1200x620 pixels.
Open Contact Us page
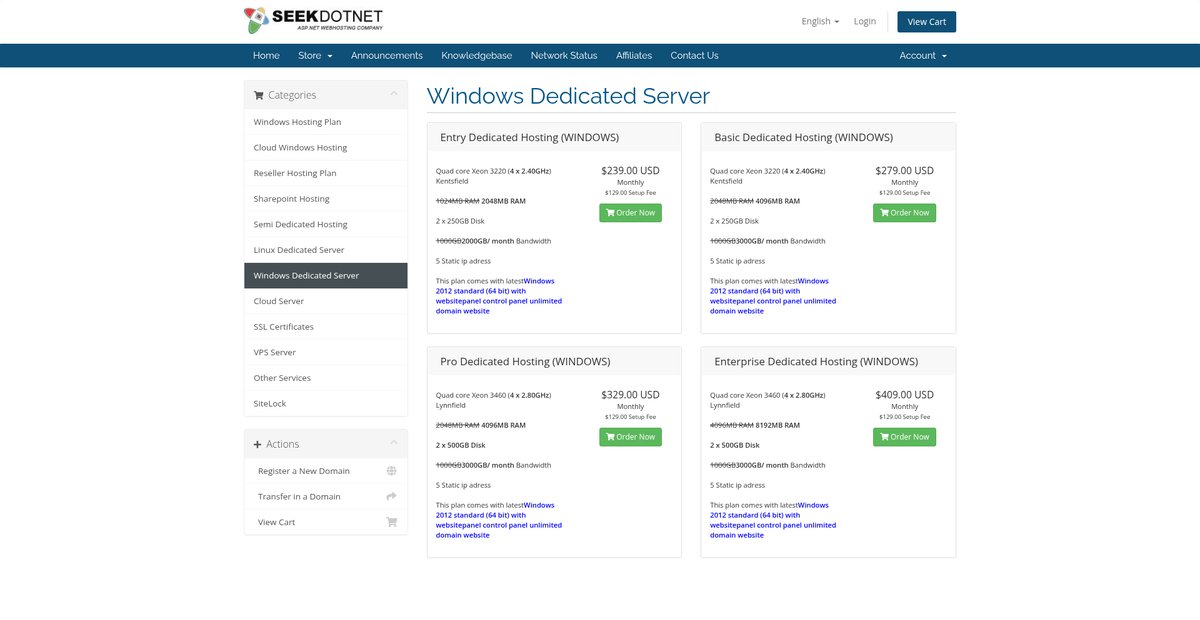tap(694, 56)
